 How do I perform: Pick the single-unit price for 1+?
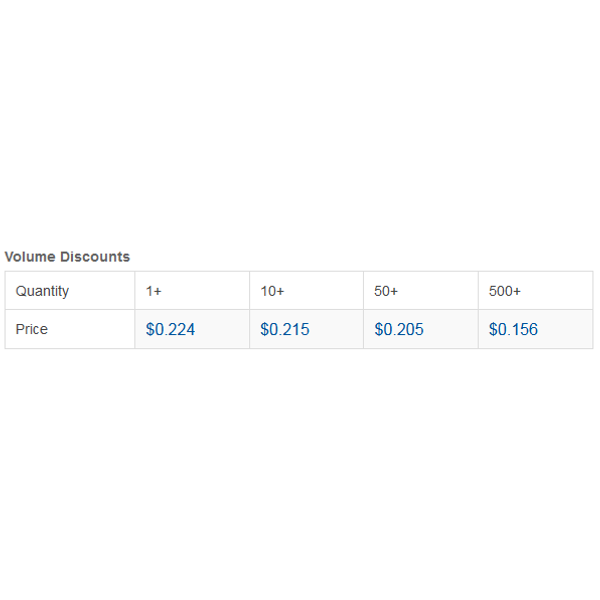170,329
